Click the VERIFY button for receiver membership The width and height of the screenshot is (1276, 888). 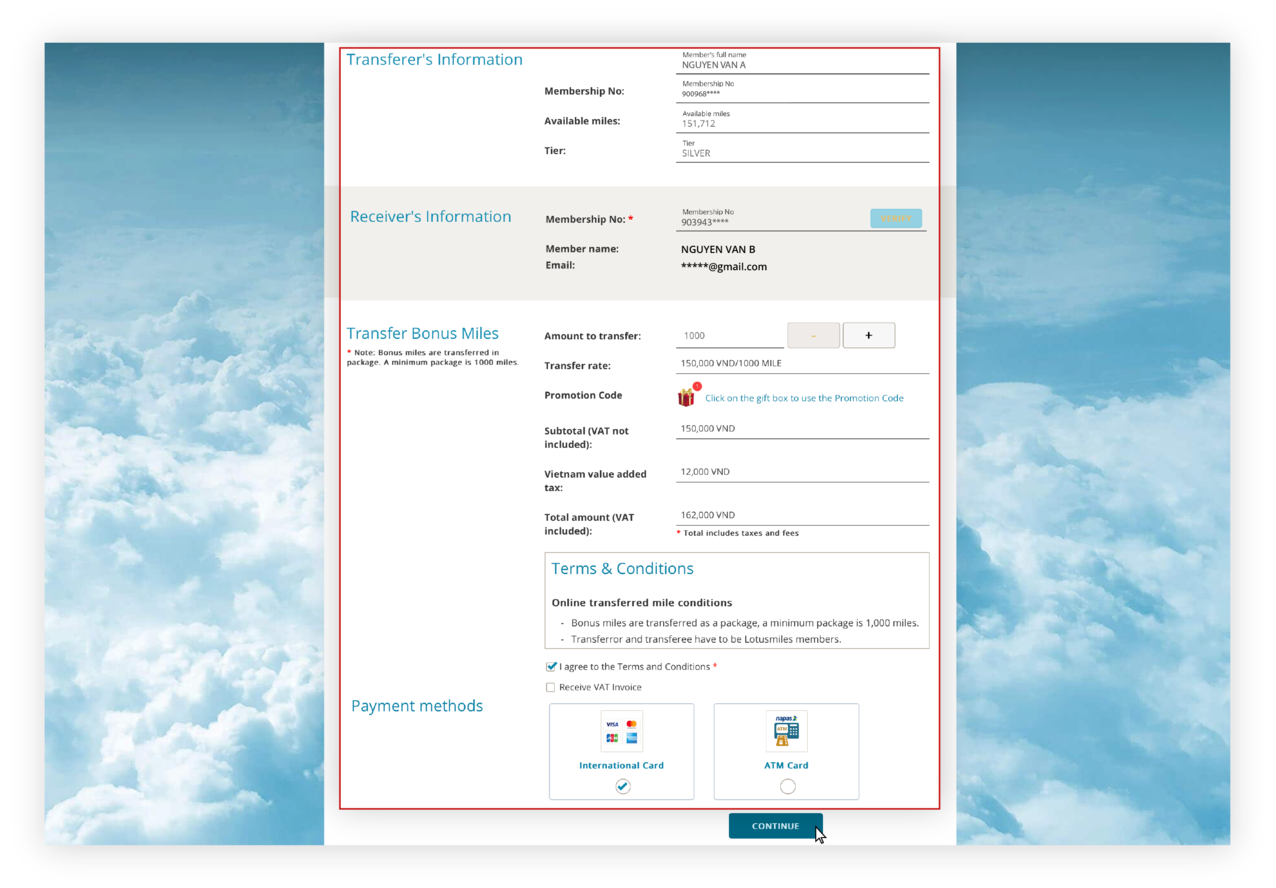(x=895, y=218)
